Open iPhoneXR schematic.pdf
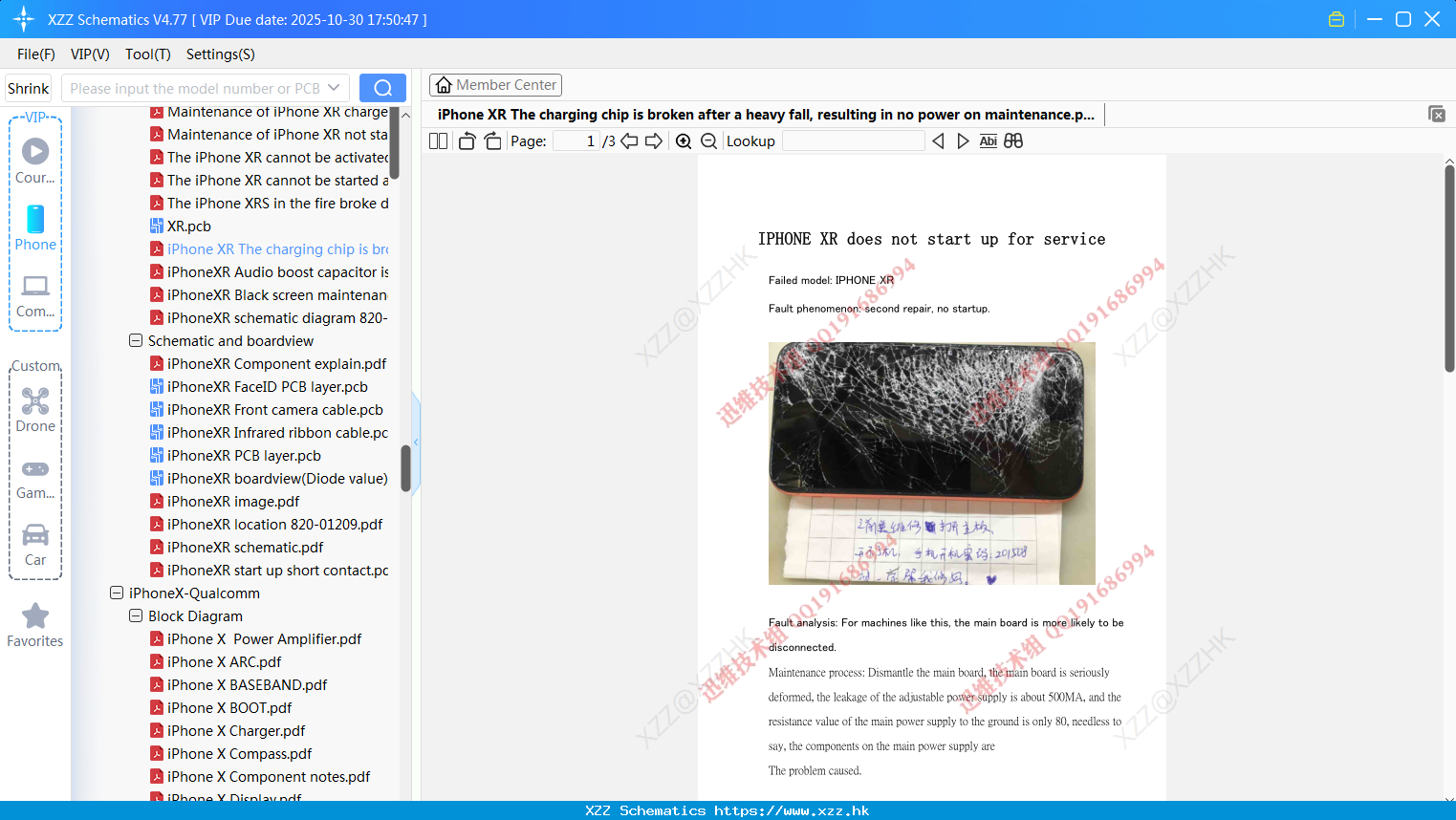1456x820 pixels. tap(236, 548)
